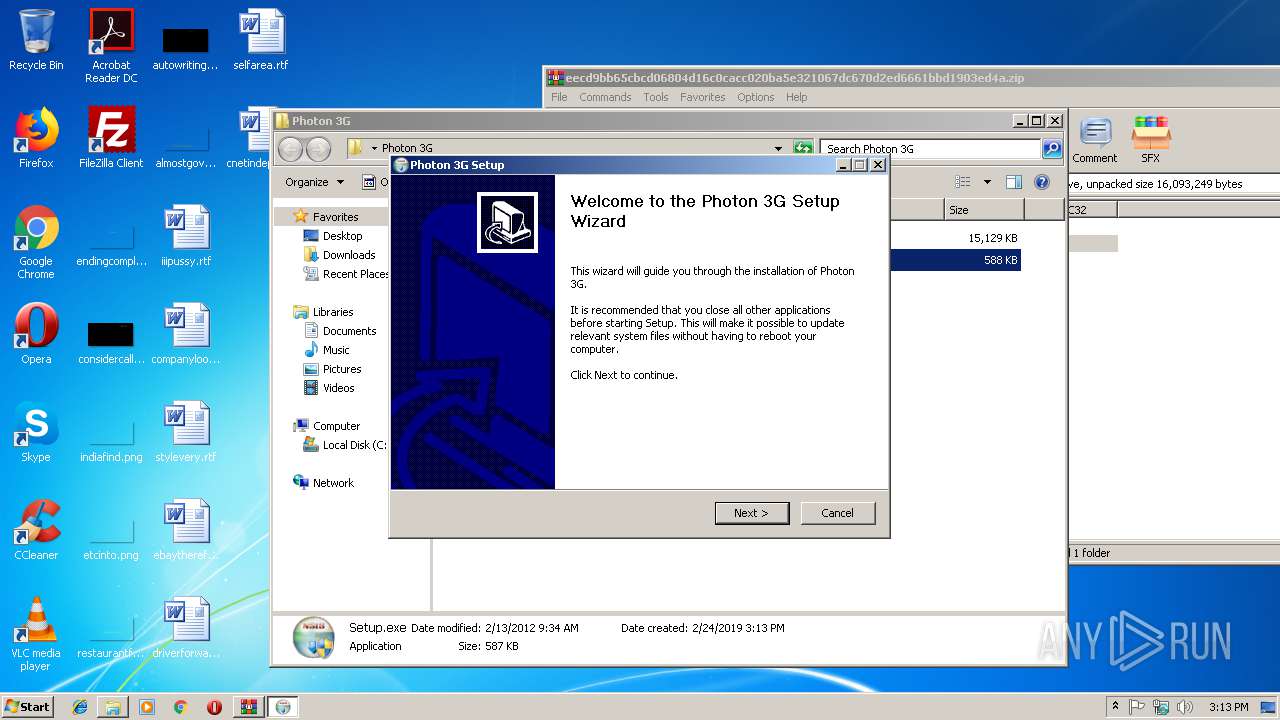1280x720 pixels.
Task: Select selfarea.rtf file on desktop
Action: point(261,40)
